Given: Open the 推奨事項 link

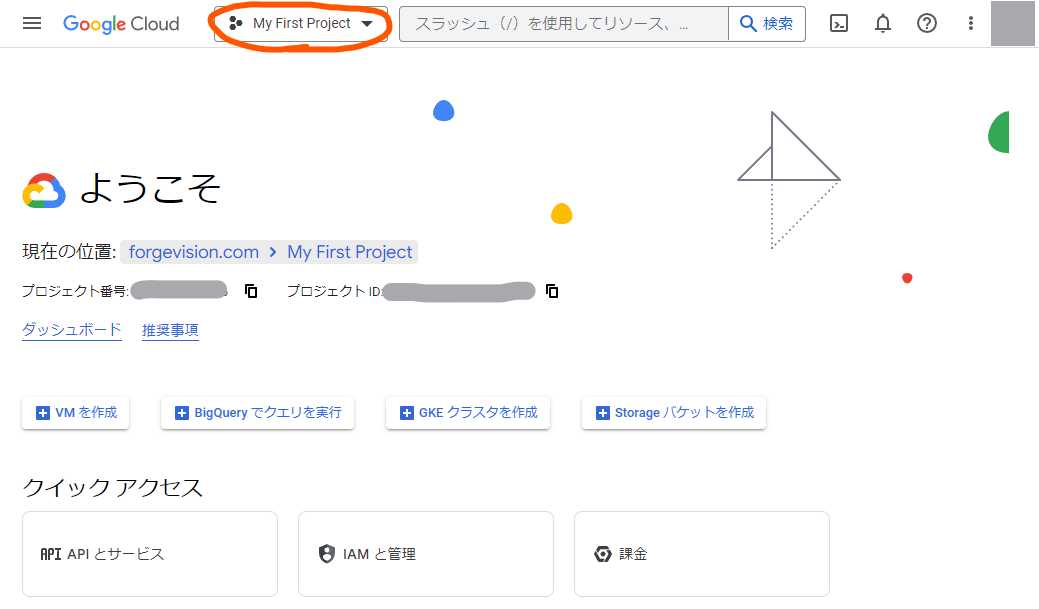Looking at the screenshot, I should pos(170,330).
